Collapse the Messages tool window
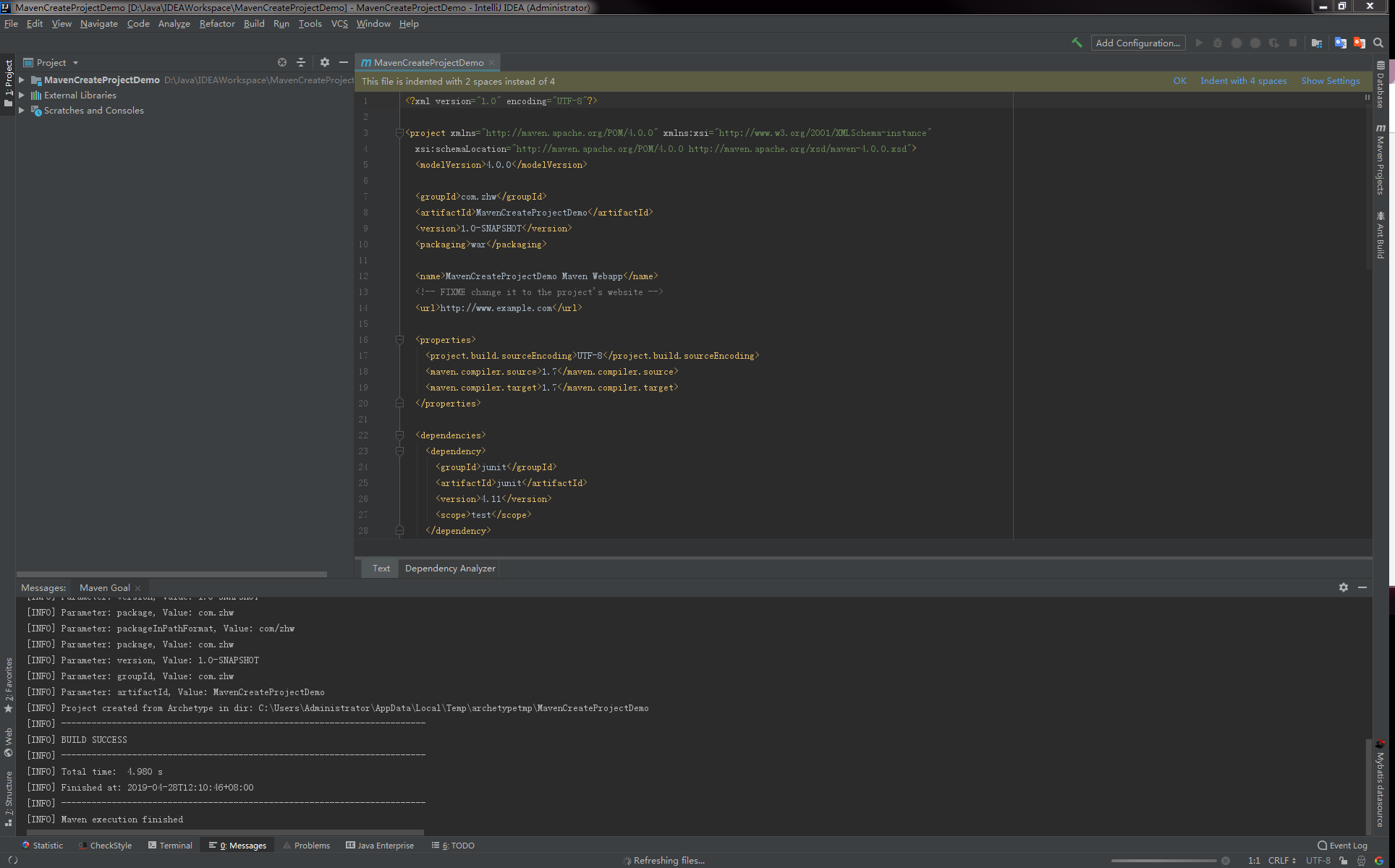Viewport: 1395px width, 868px height. click(1362, 587)
